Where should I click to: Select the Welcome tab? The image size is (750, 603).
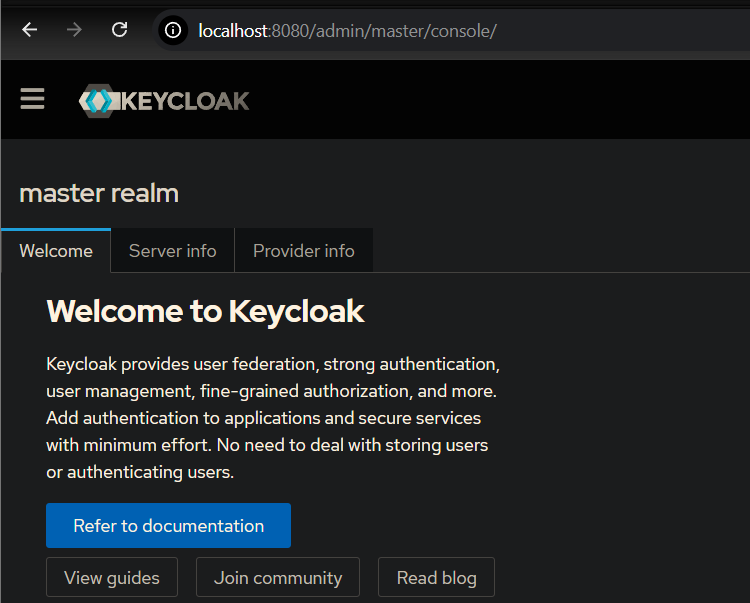(56, 251)
